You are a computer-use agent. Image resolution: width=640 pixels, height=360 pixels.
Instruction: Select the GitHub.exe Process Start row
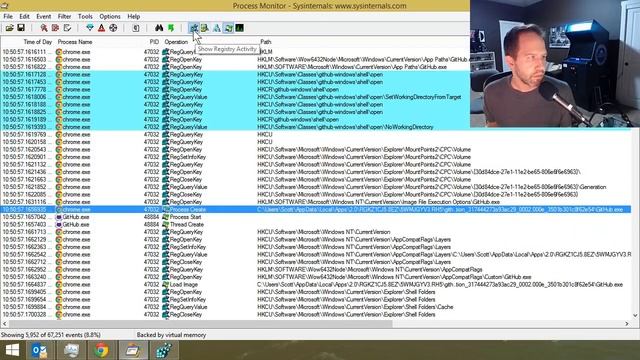[316, 217]
